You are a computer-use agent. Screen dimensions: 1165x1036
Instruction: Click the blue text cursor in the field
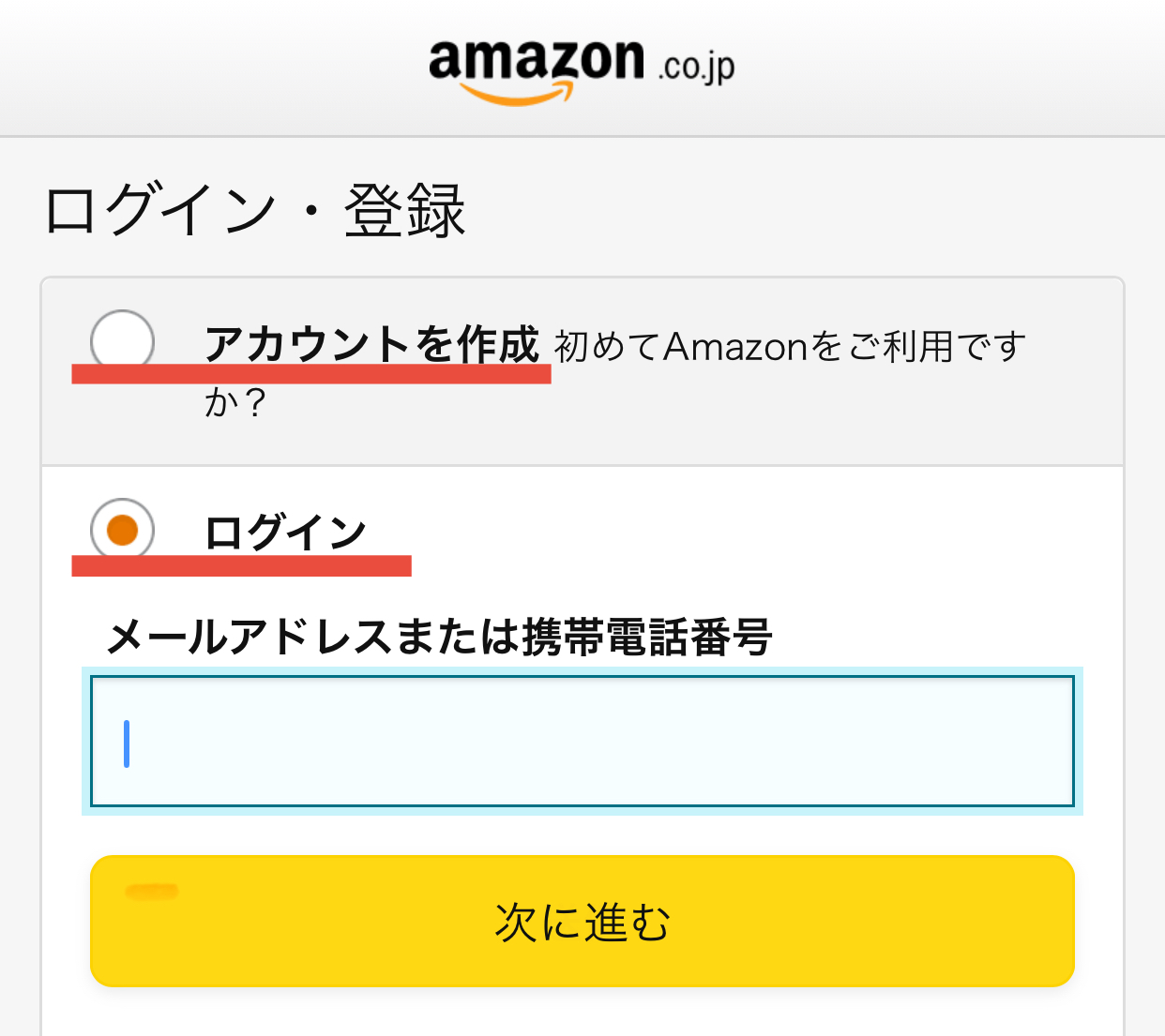[x=125, y=743]
